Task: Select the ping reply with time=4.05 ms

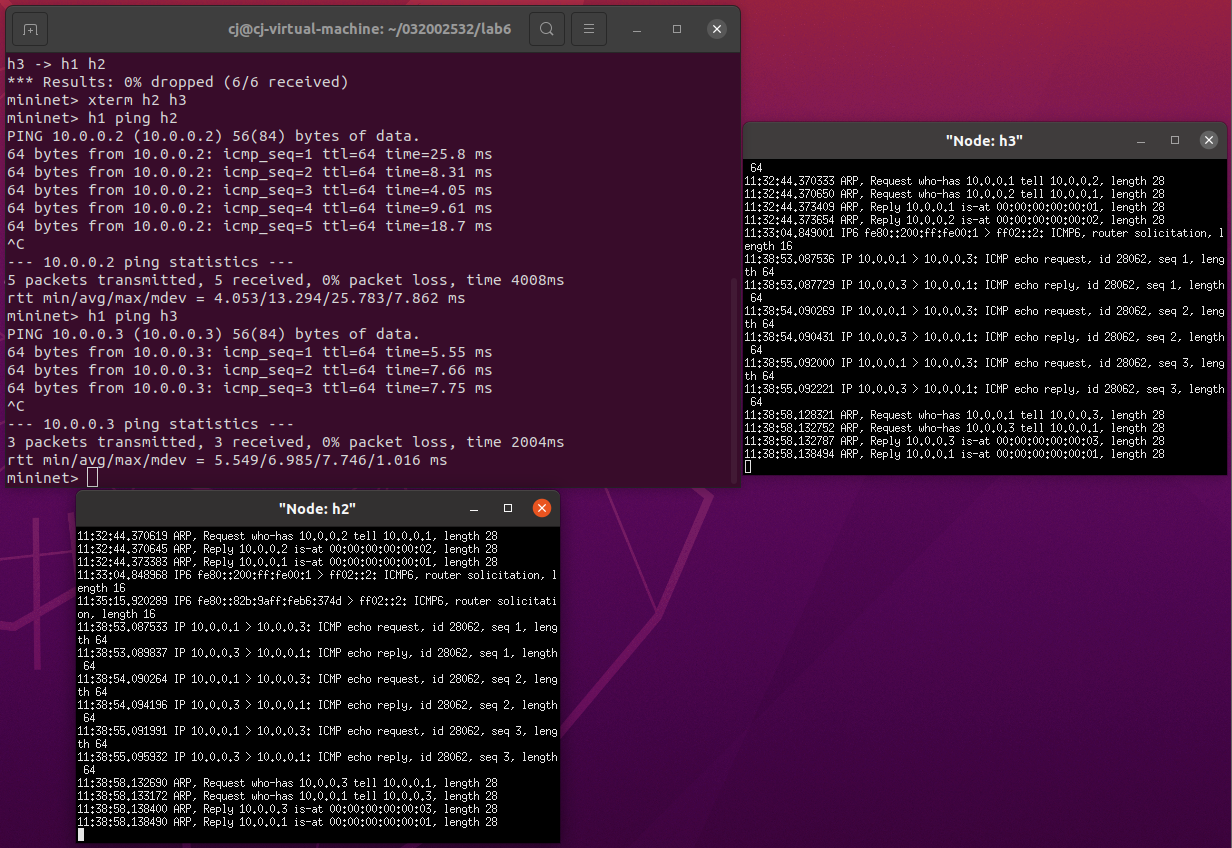Action: point(250,190)
